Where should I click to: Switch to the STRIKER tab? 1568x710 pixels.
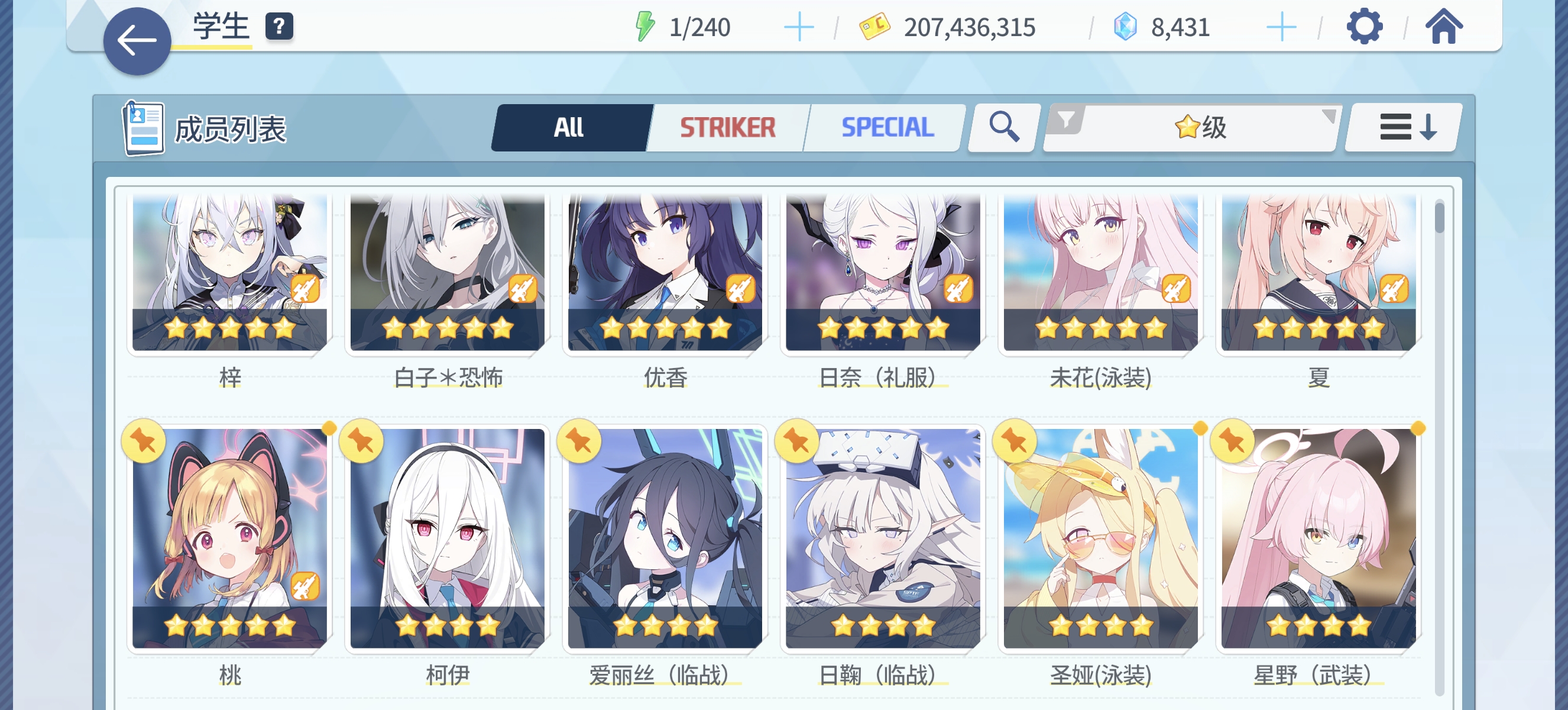point(727,127)
